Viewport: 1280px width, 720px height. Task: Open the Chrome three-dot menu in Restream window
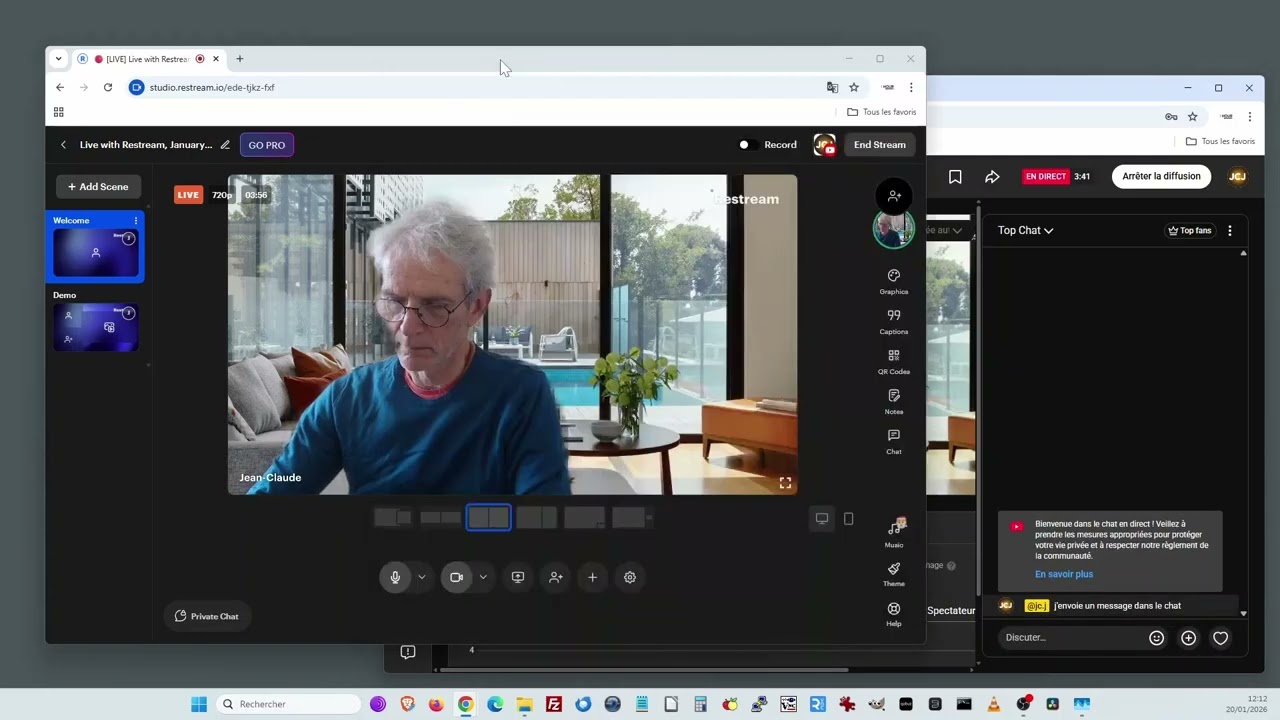911,87
